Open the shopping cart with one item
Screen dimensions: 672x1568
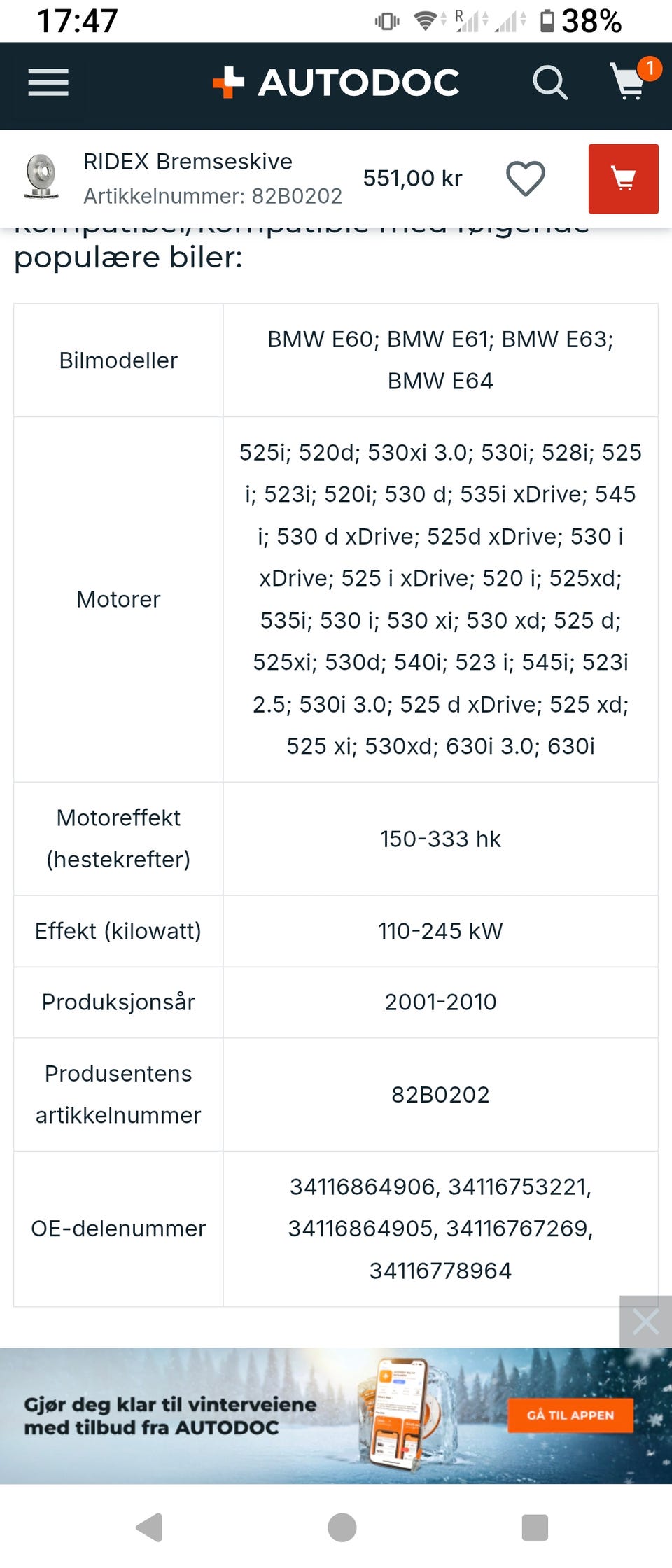tap(630, 81)
